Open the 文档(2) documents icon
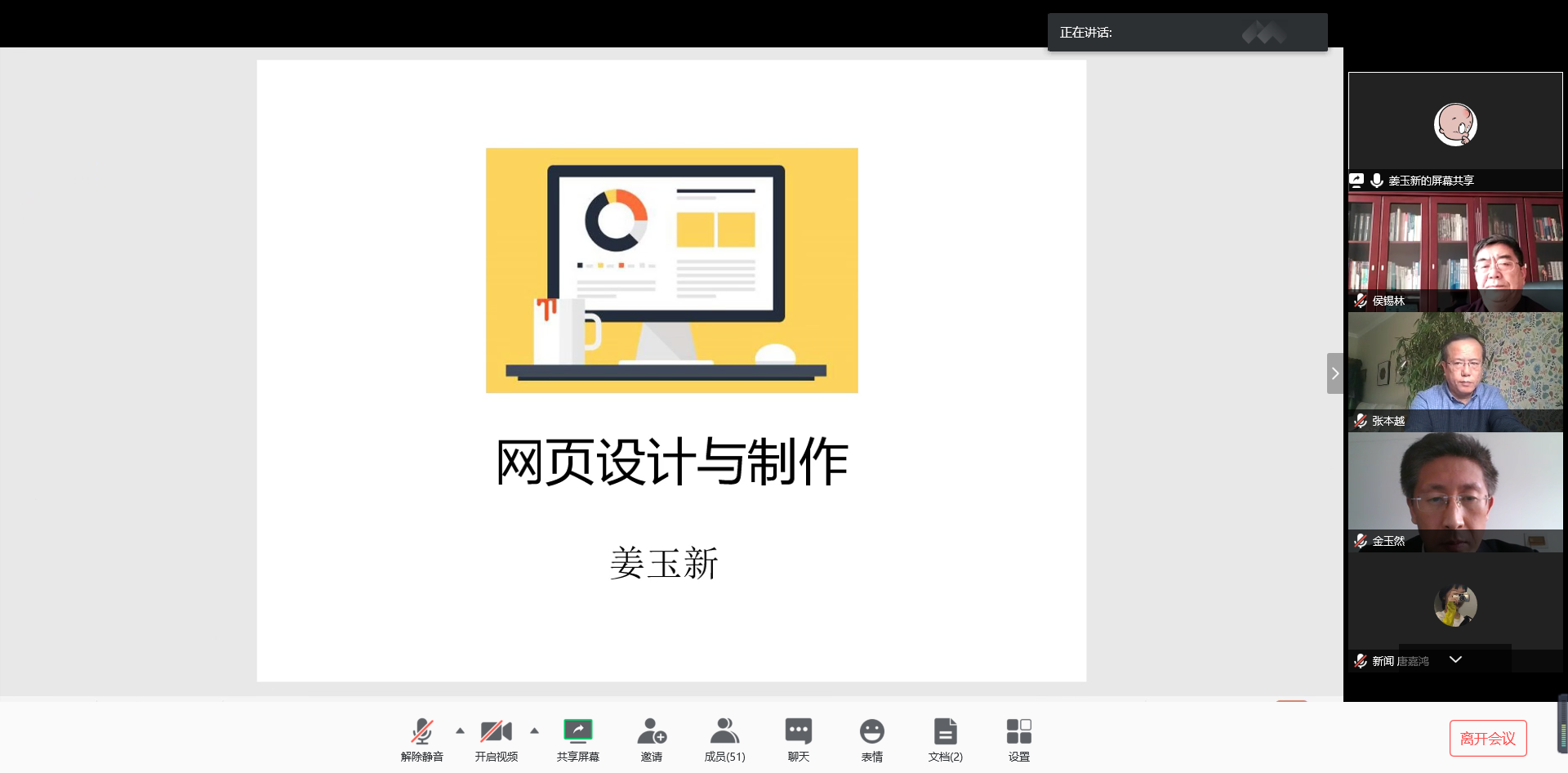Screen dimensions: 1568x773 [945, 738]
